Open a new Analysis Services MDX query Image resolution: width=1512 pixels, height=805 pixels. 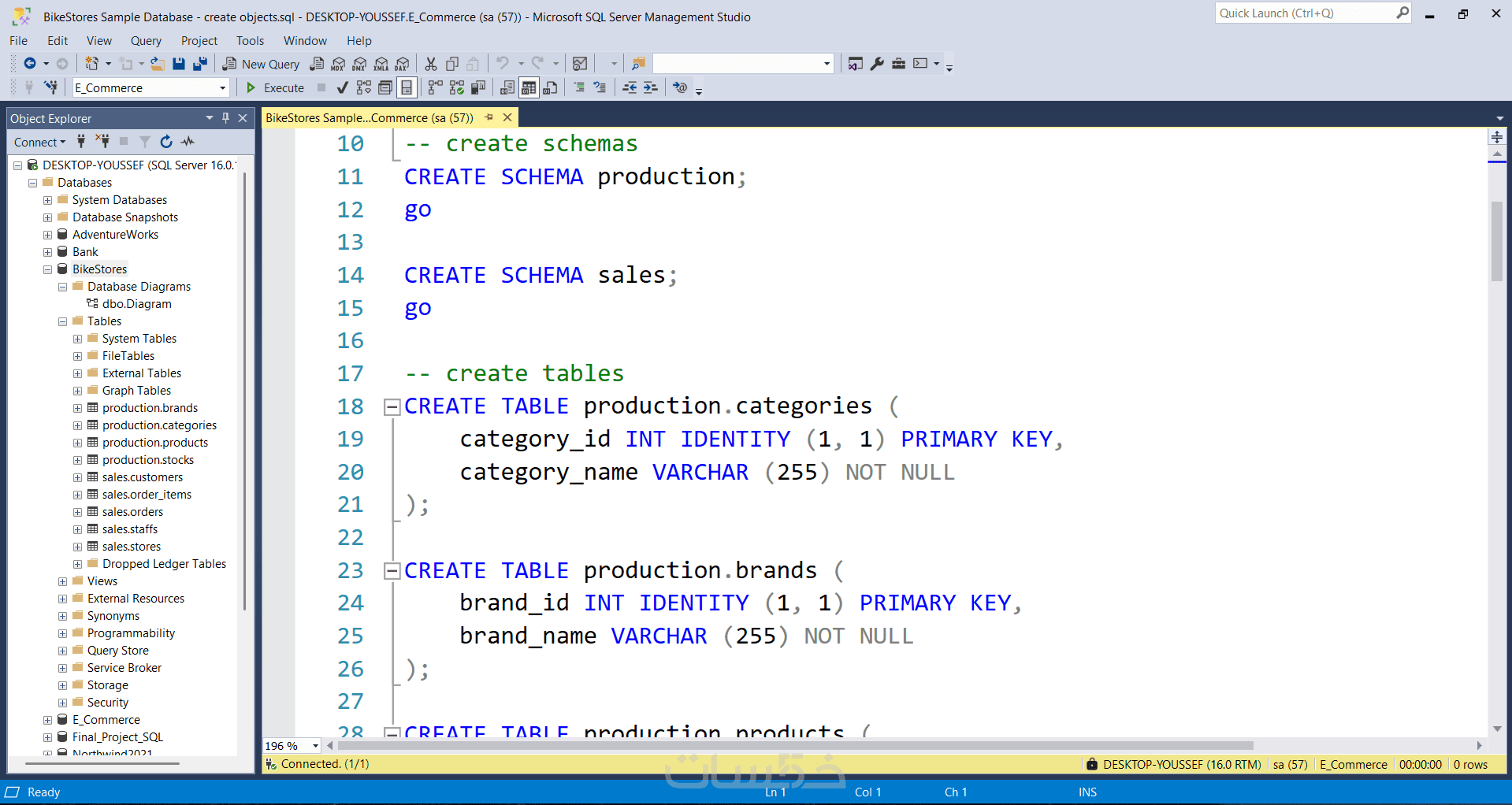click(x=338, y=64)
